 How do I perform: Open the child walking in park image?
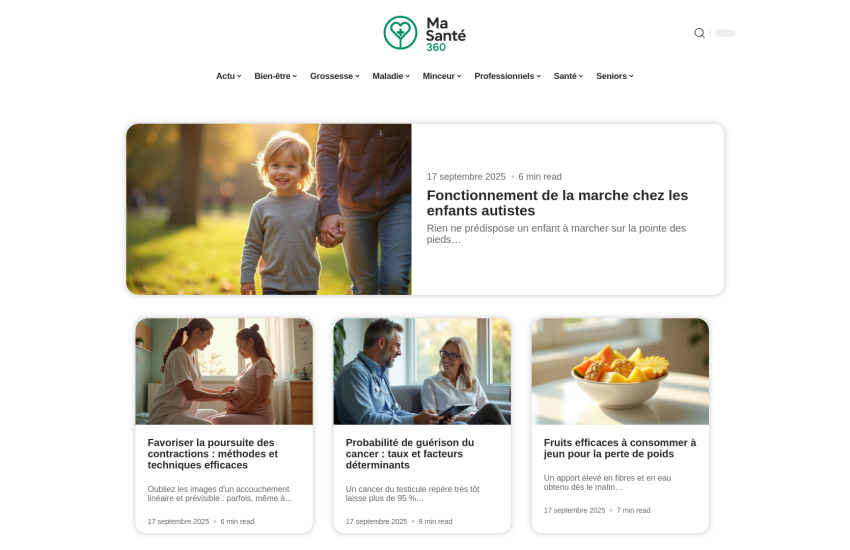pyautogui.click(x=269, y=209)
